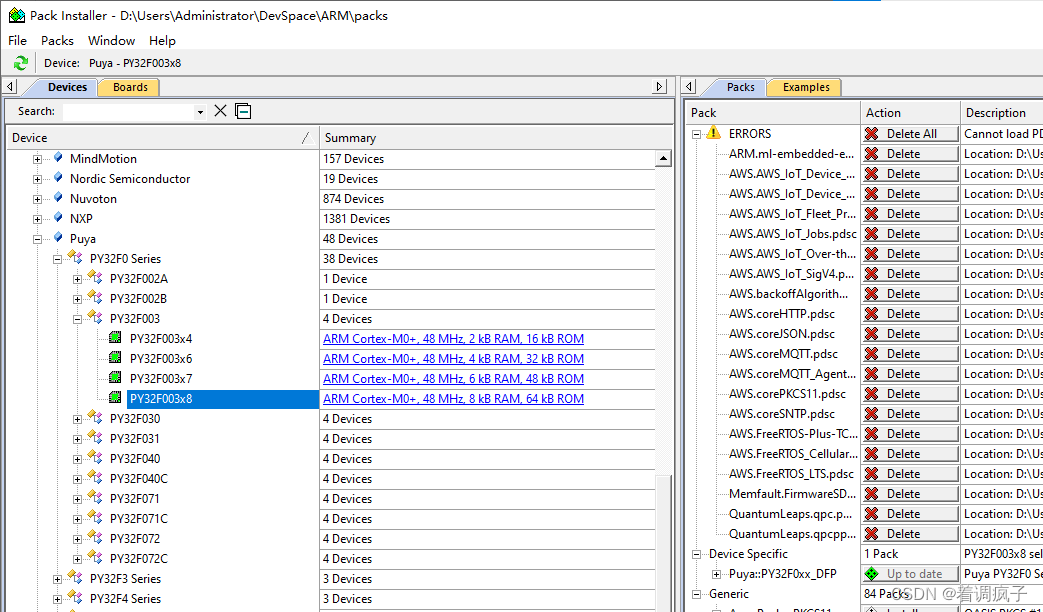
Task: Expand the Nordic Semiconductor node
Action: coord(38,179)
